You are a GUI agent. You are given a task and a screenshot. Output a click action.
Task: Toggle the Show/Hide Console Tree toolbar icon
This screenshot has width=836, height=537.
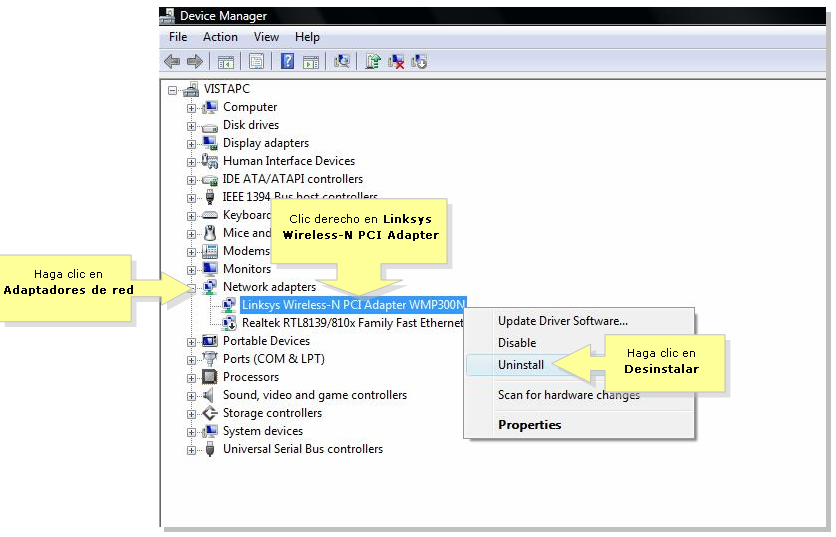(226, 62)
